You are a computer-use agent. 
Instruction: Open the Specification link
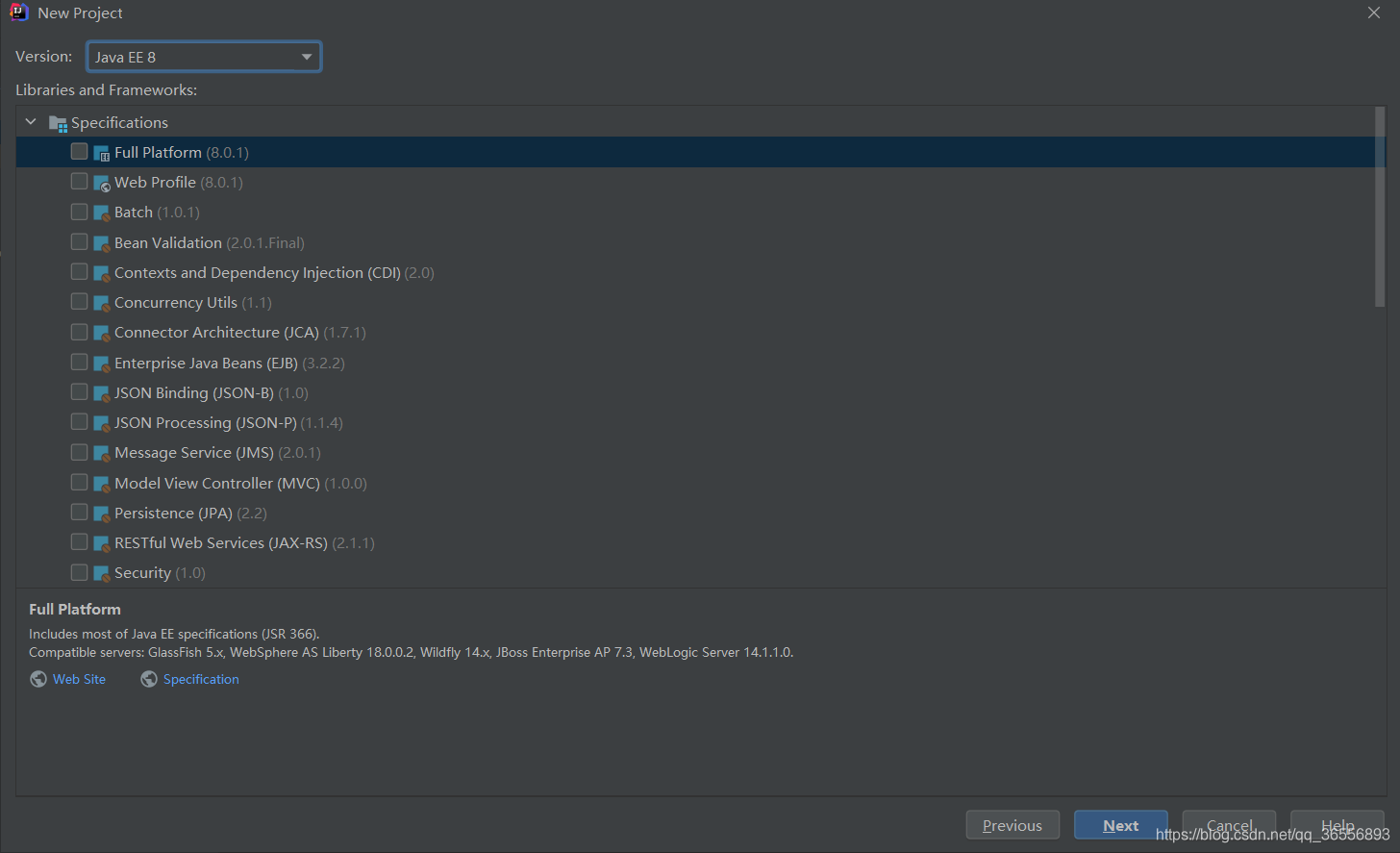[x=201, y=679]
